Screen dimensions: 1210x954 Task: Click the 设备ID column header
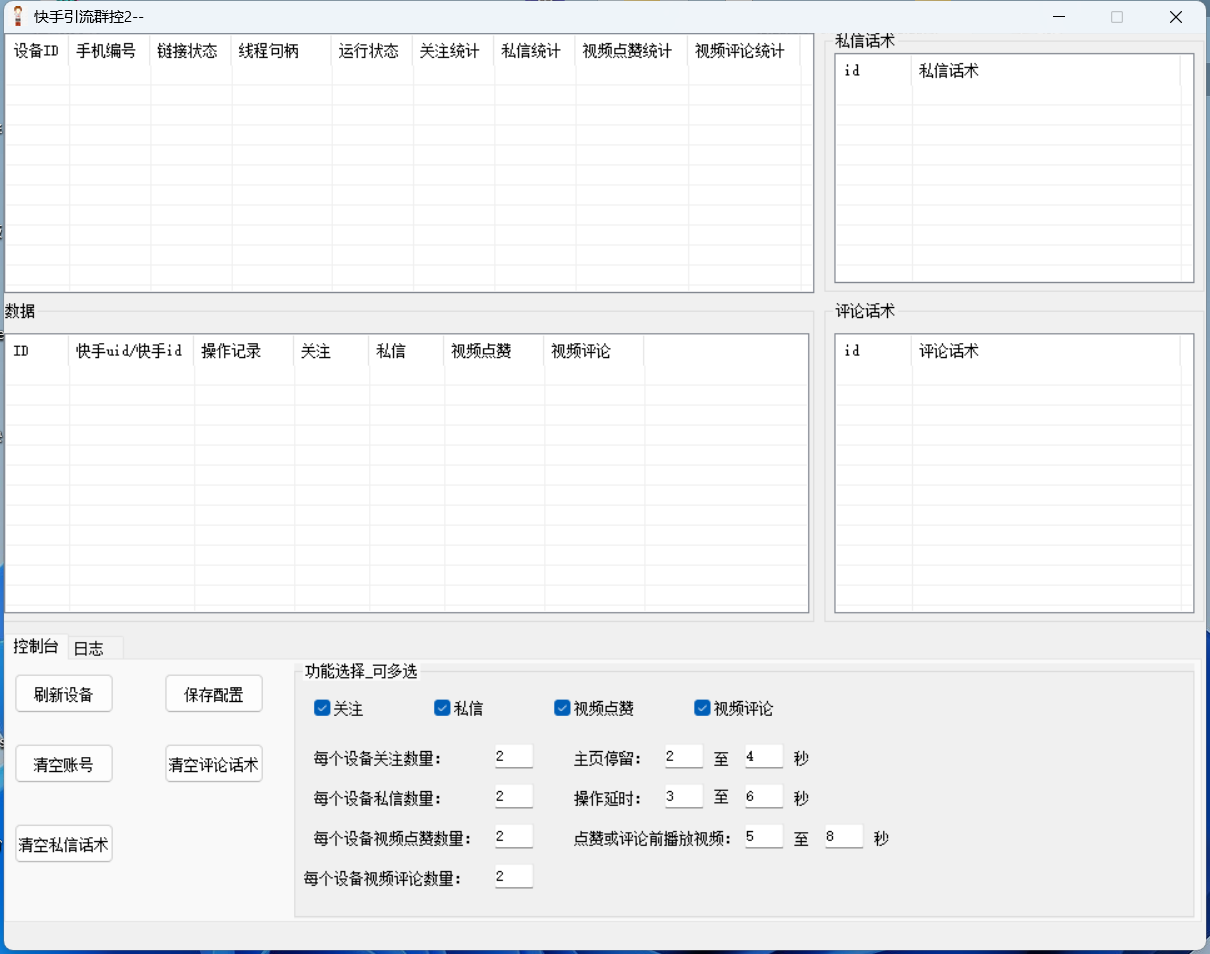pos(37,51)
